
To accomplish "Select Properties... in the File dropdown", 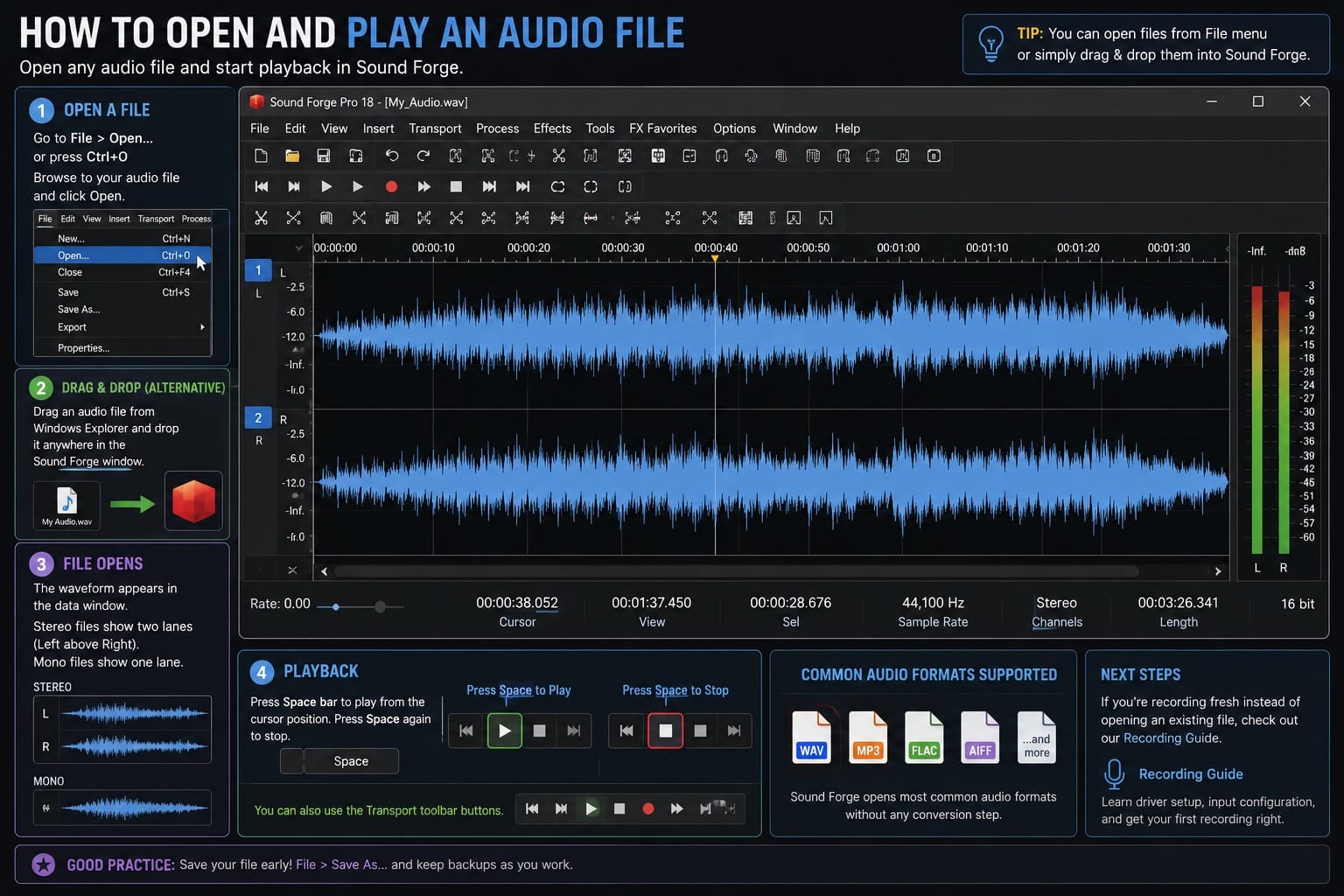I will coord(122,347).
